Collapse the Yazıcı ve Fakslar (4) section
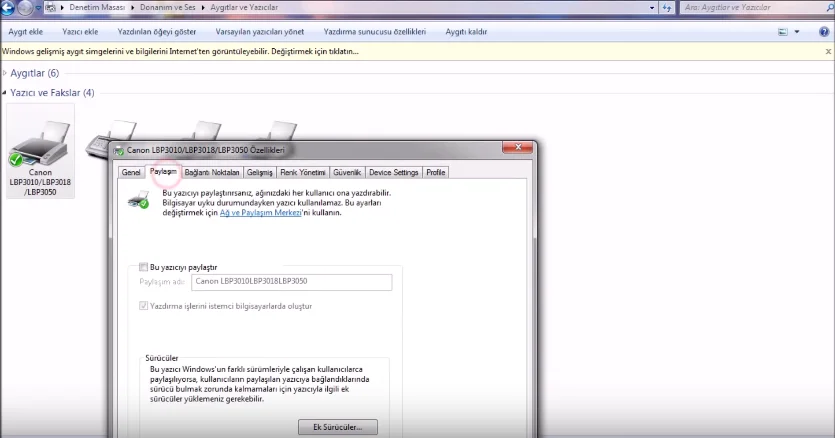 (5, 93)
